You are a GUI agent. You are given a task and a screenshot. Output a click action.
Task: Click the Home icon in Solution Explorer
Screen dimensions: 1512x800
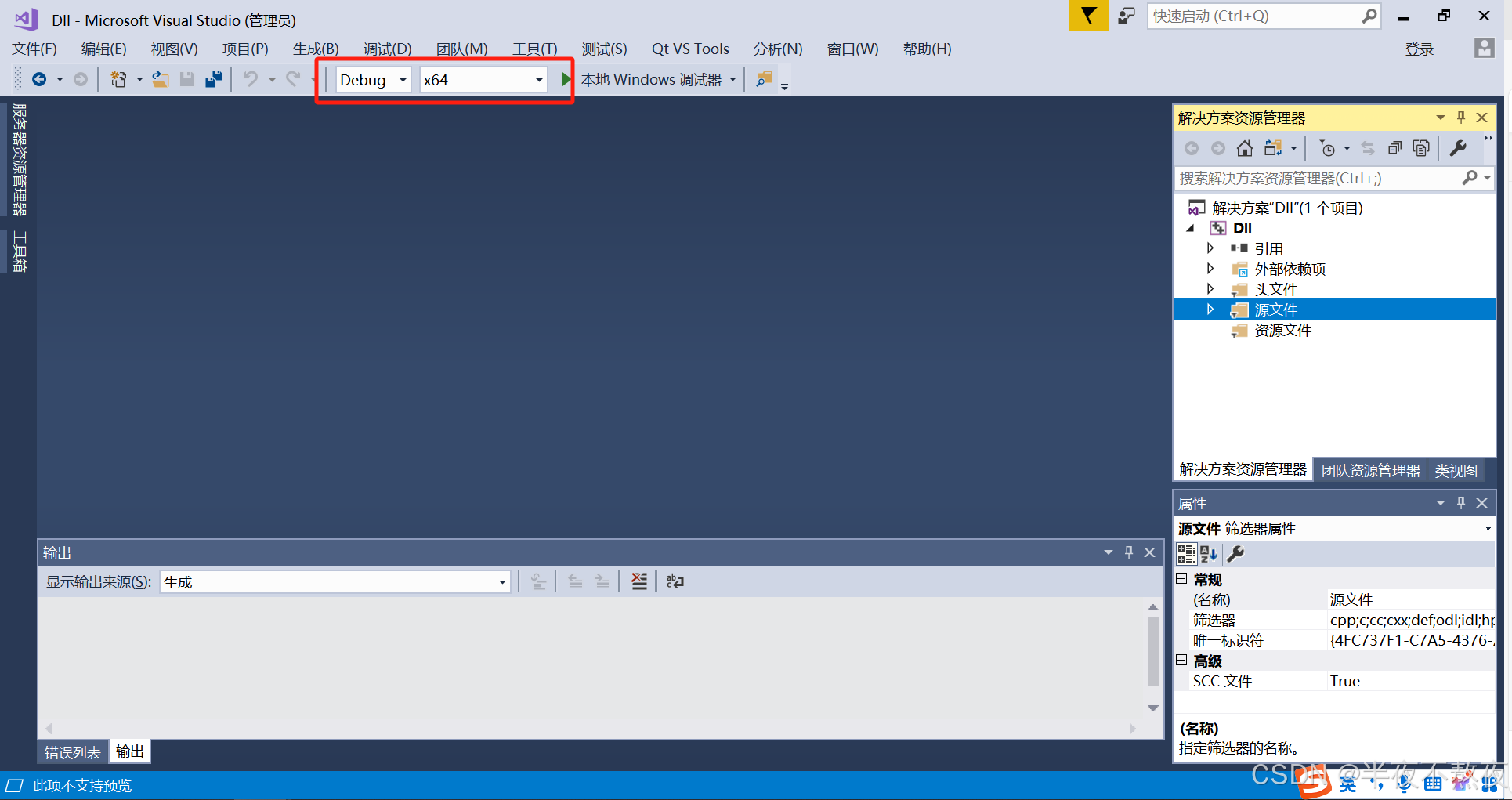[x=1245, y=147]
